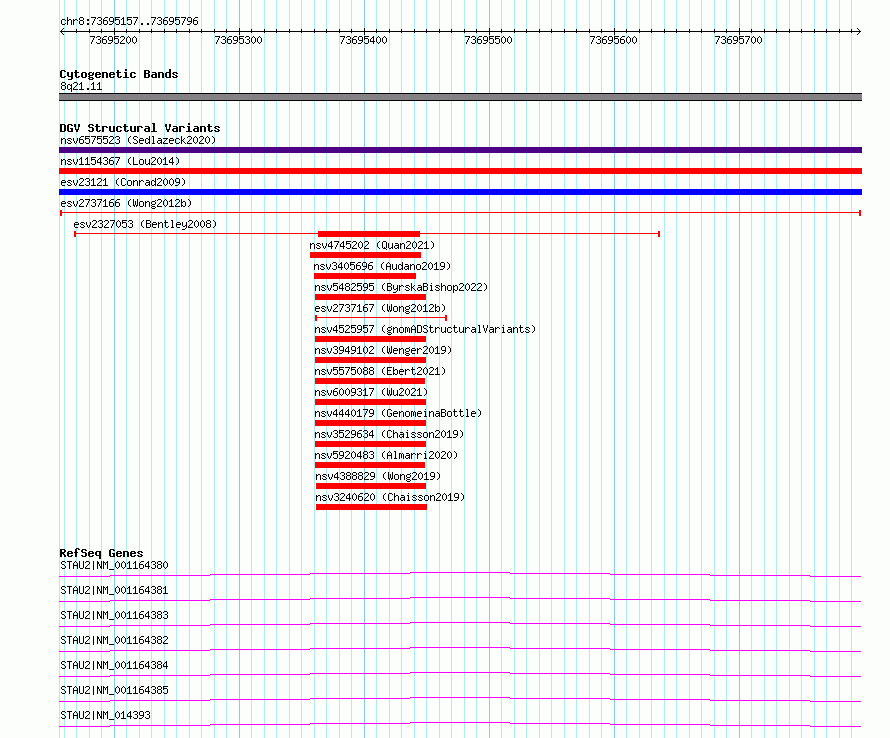Viewport: 890px width, 738px height.
Task: Open transcript STAU2|NM_001164380
Action: click(x=114, y=565)
